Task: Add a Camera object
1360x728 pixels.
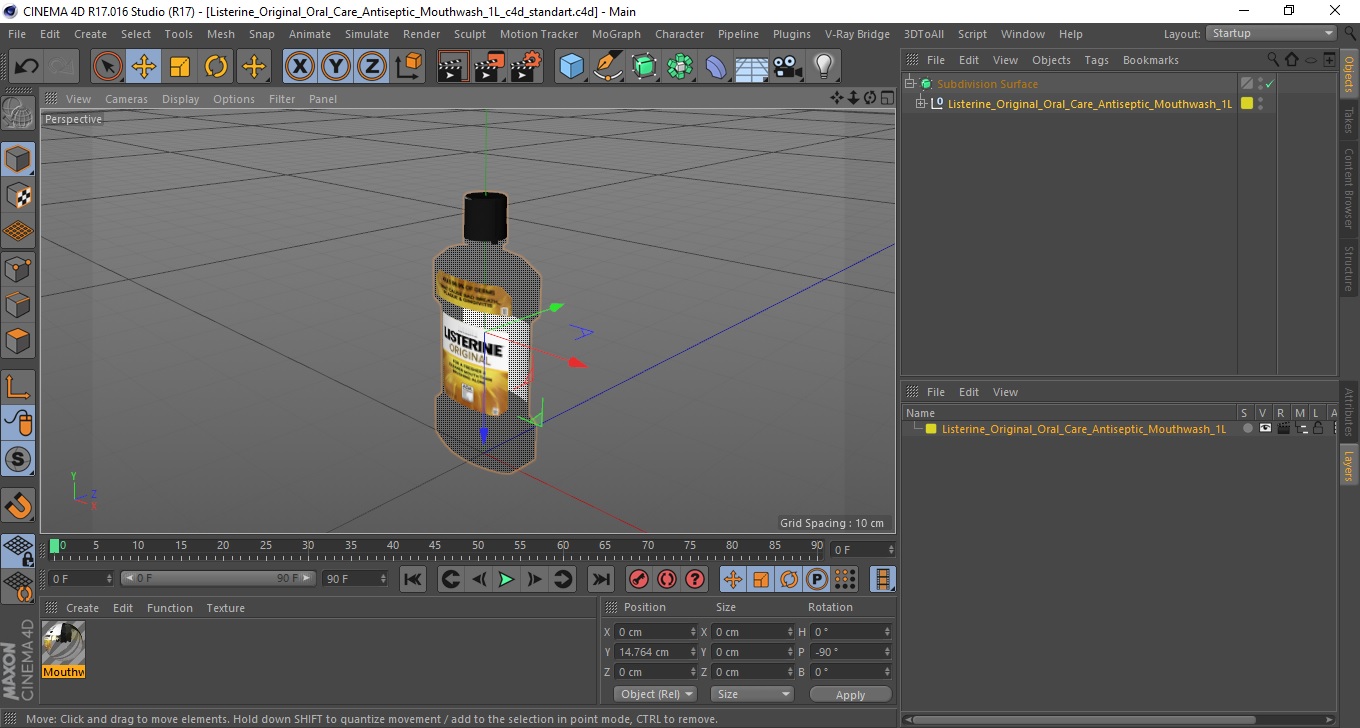Action: click(788, 67)
